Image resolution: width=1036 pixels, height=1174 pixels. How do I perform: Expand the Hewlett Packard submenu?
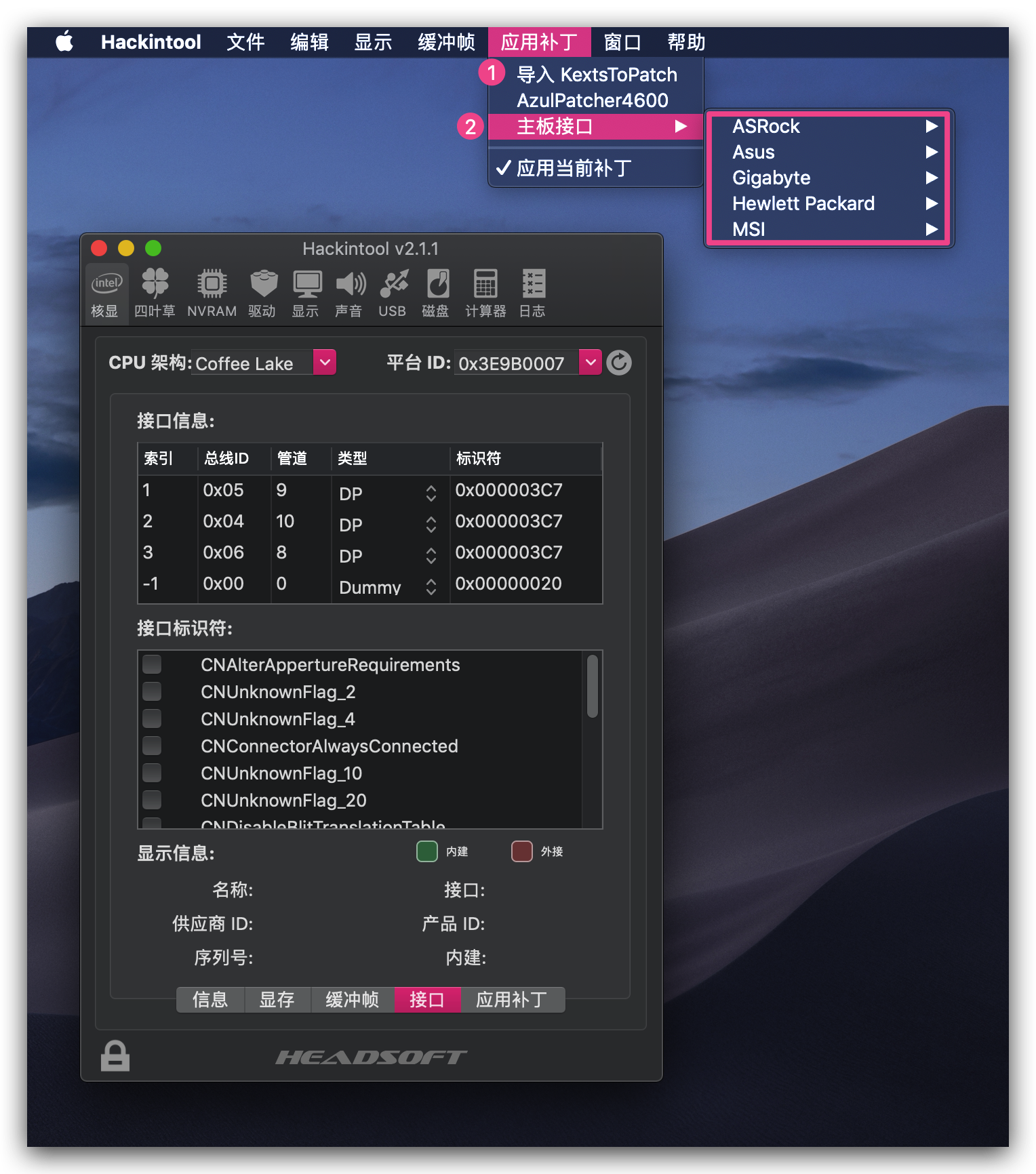(x=828, y=203)
